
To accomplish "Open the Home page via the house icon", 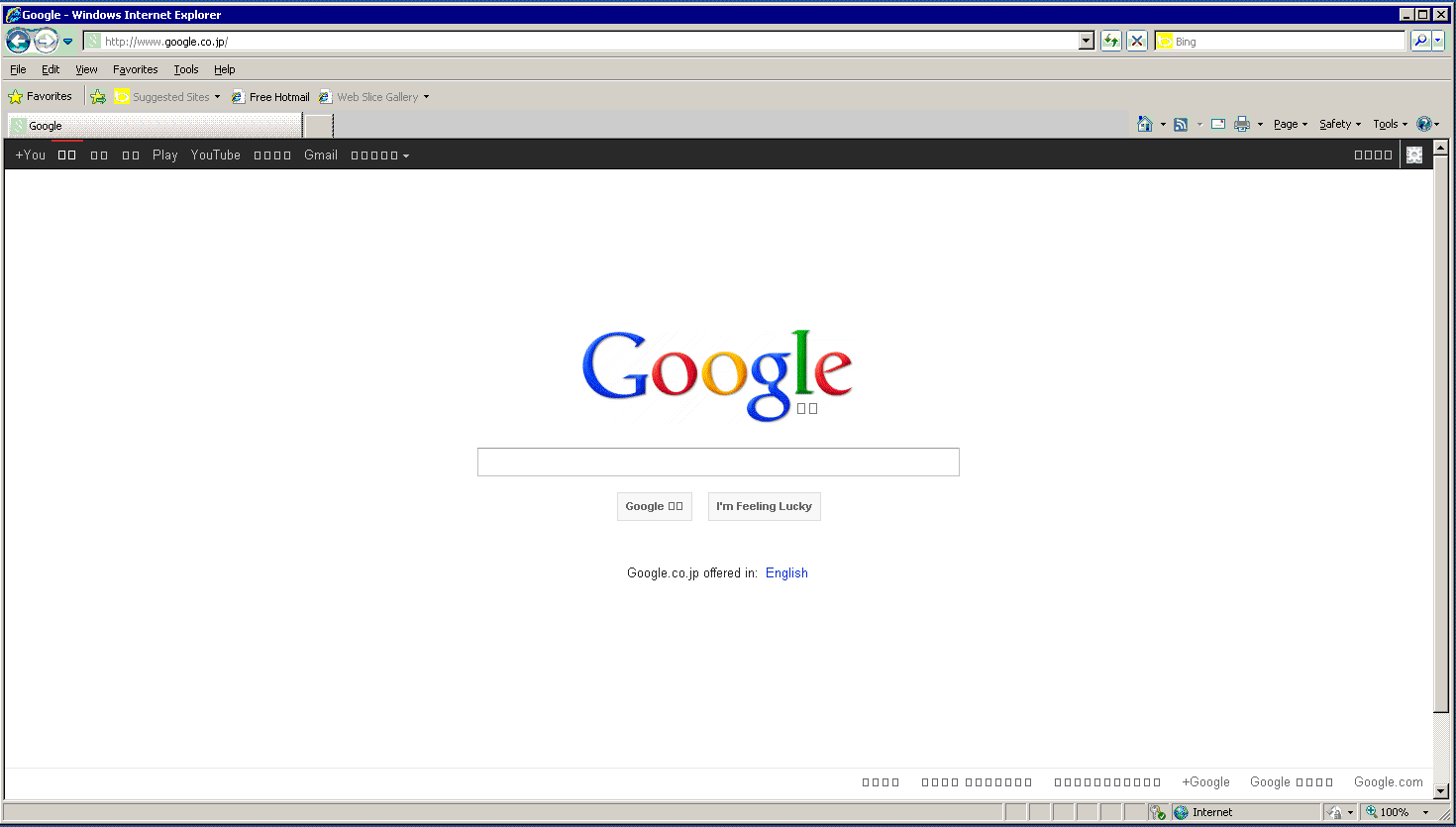I will (1145, 124).
